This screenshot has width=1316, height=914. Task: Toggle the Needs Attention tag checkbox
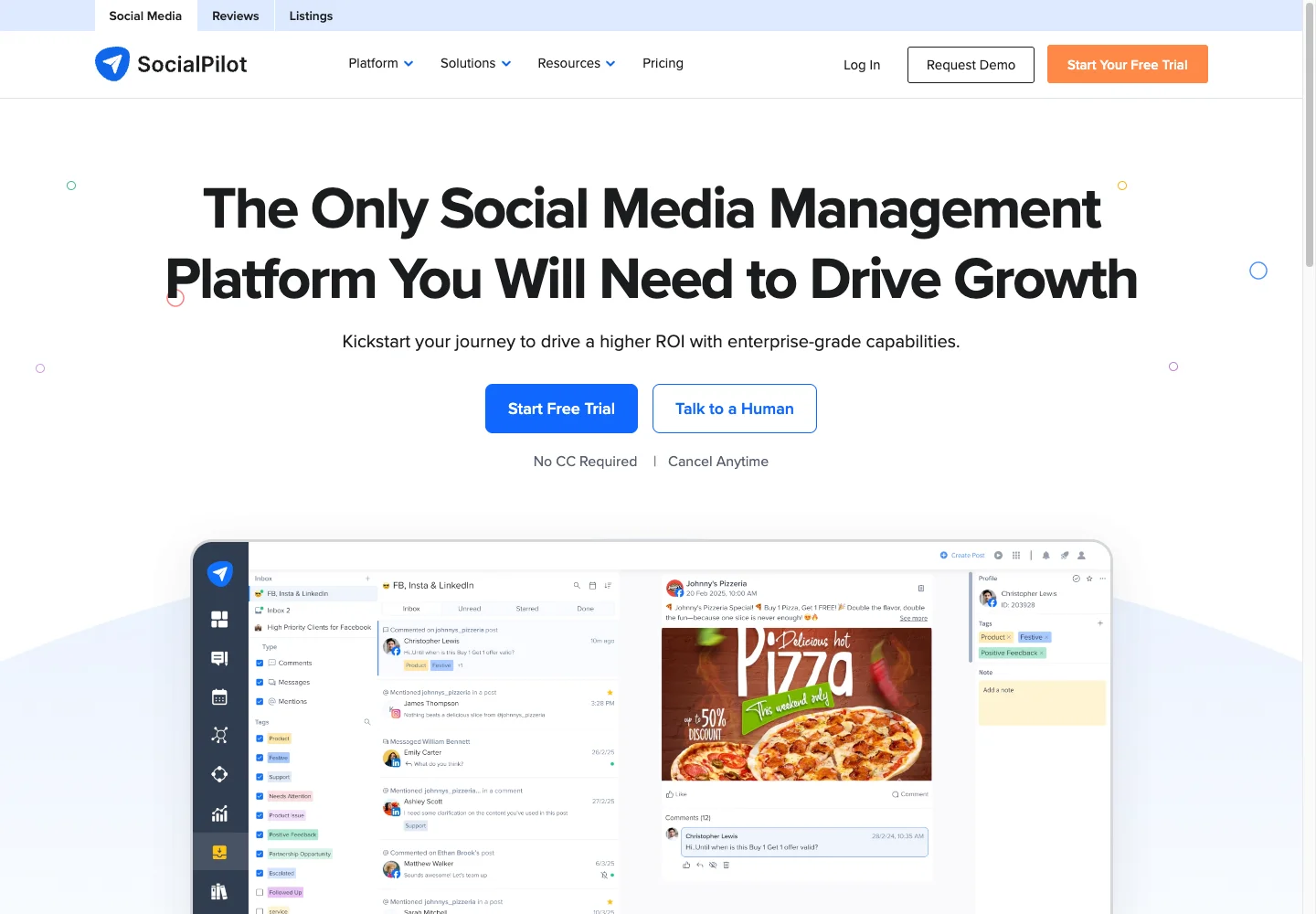[260, 796]
